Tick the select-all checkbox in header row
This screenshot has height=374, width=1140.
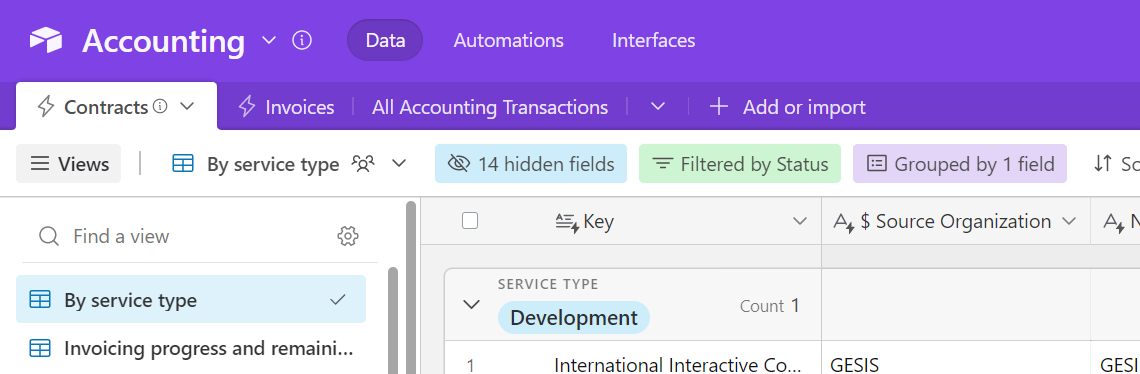pos(470,220)
